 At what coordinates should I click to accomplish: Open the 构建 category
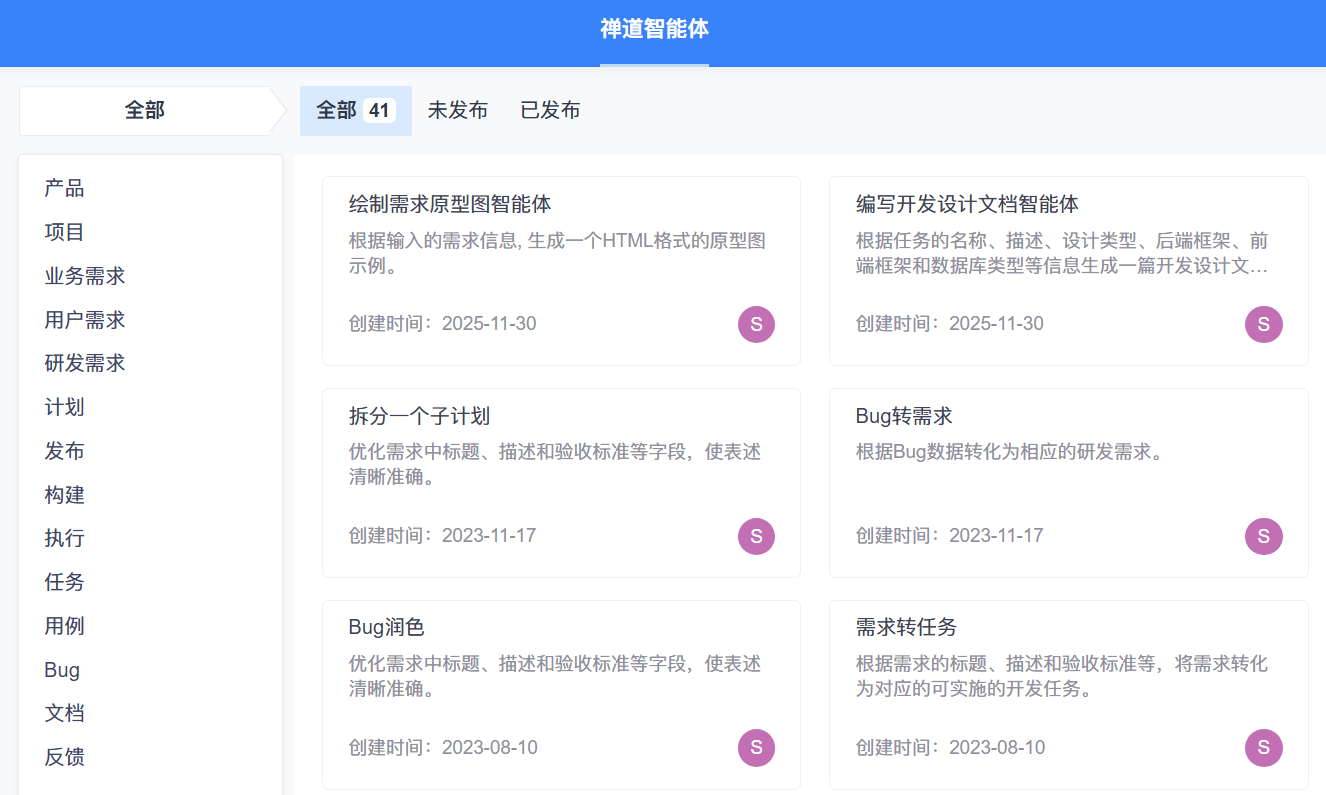click(64, 495)
